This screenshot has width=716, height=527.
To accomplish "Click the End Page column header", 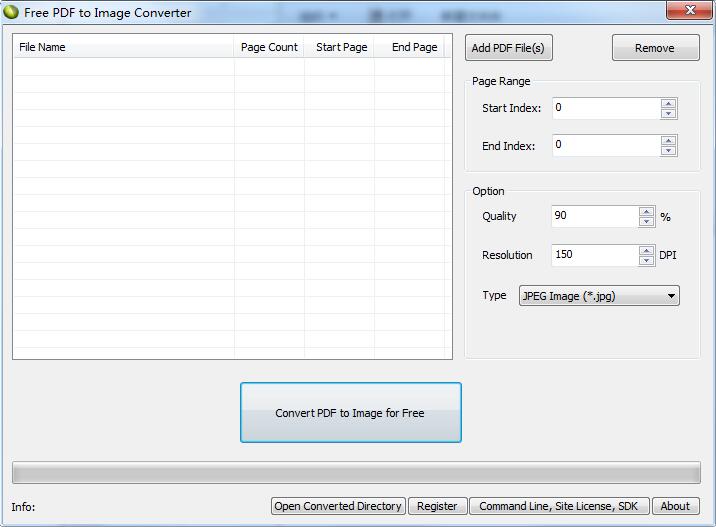I will pos(409,47).
